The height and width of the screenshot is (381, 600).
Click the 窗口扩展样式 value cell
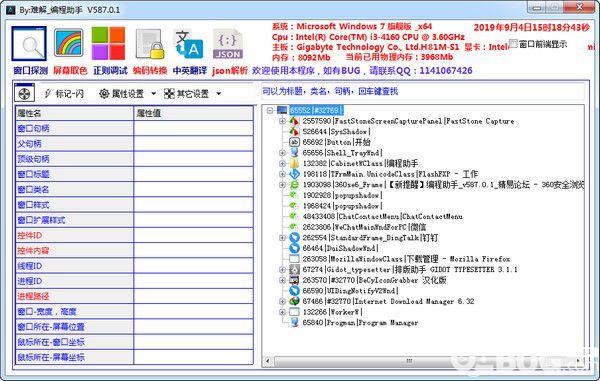click(x=194, y=220)
